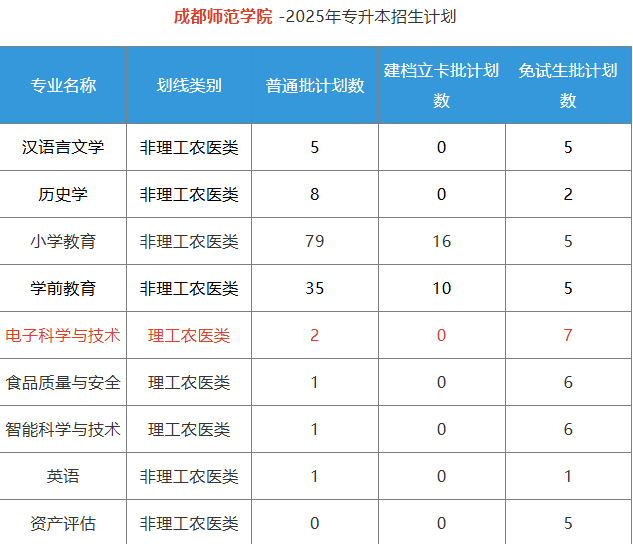Click the 学前教育 major cell
The width and height of the screenshot is (633, 544).
63,289
